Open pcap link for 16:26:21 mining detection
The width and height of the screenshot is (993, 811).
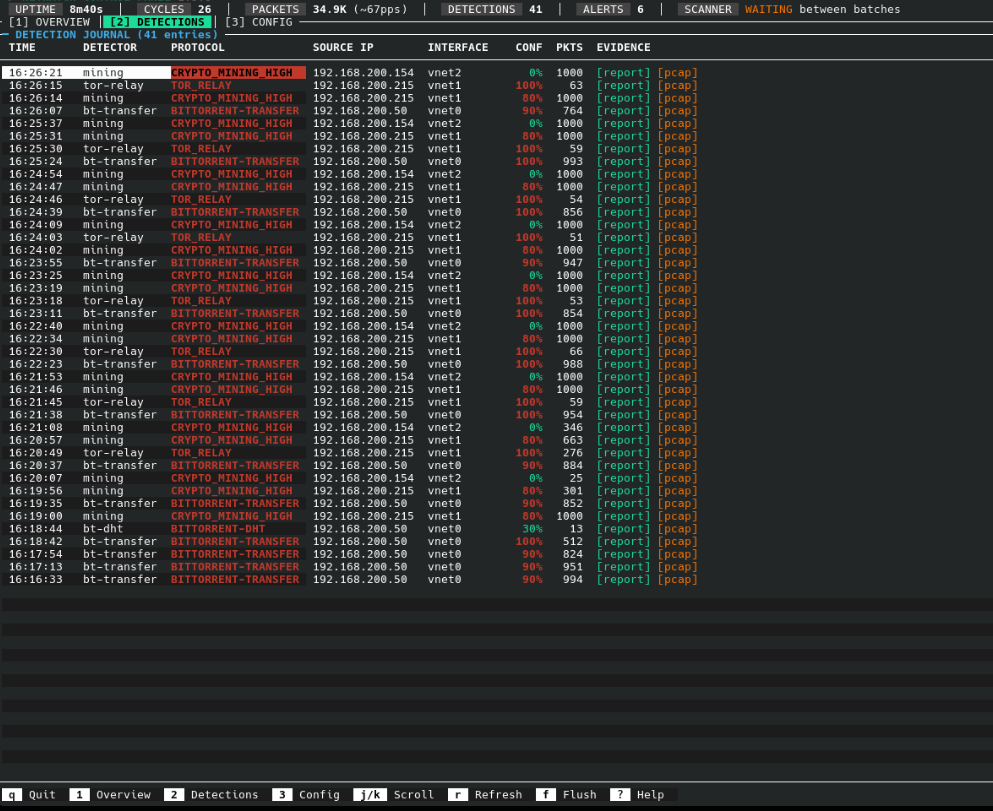(677, 73)
